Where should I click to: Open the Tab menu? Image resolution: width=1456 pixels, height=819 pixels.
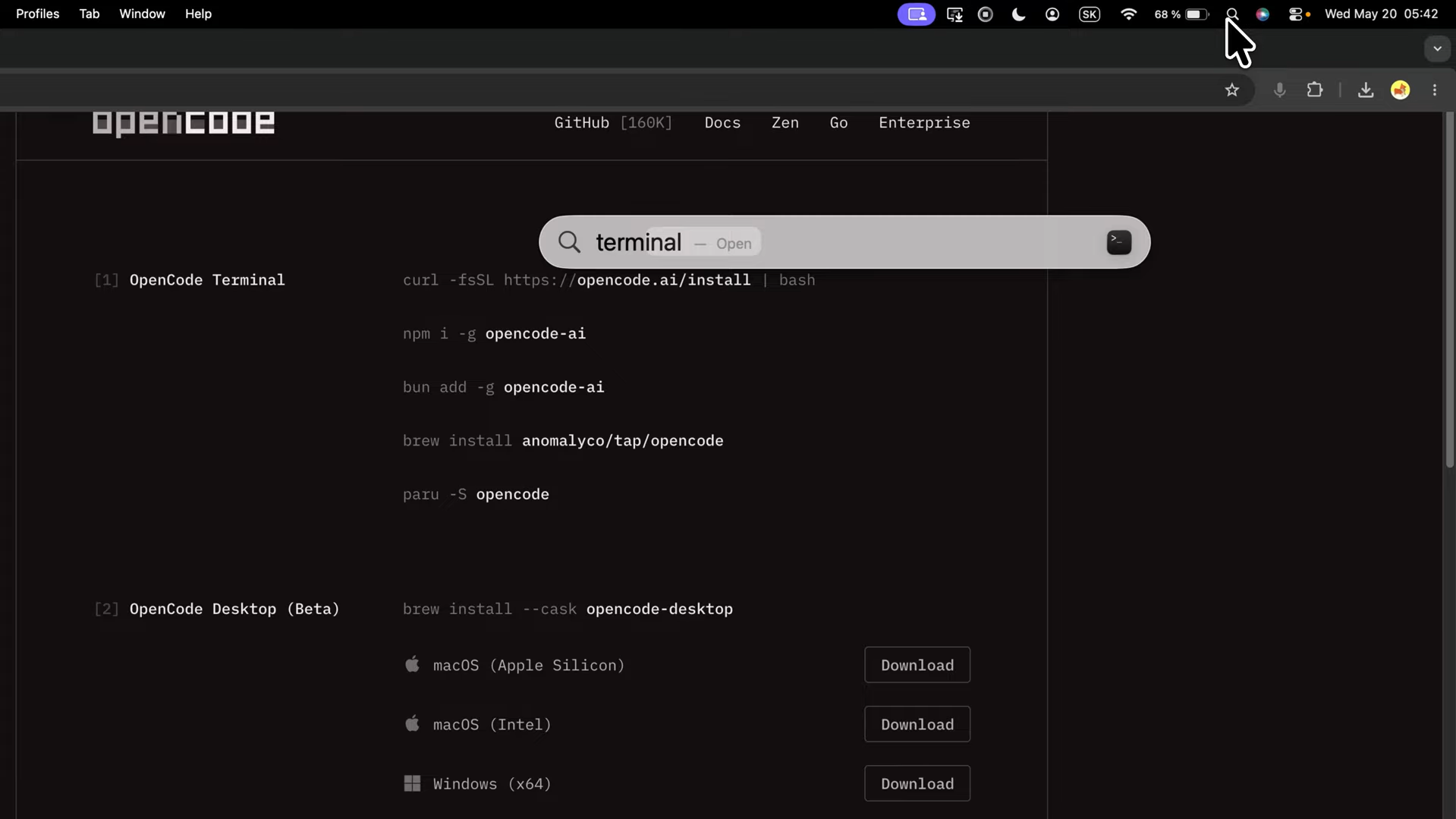click(x=90, y=14)
